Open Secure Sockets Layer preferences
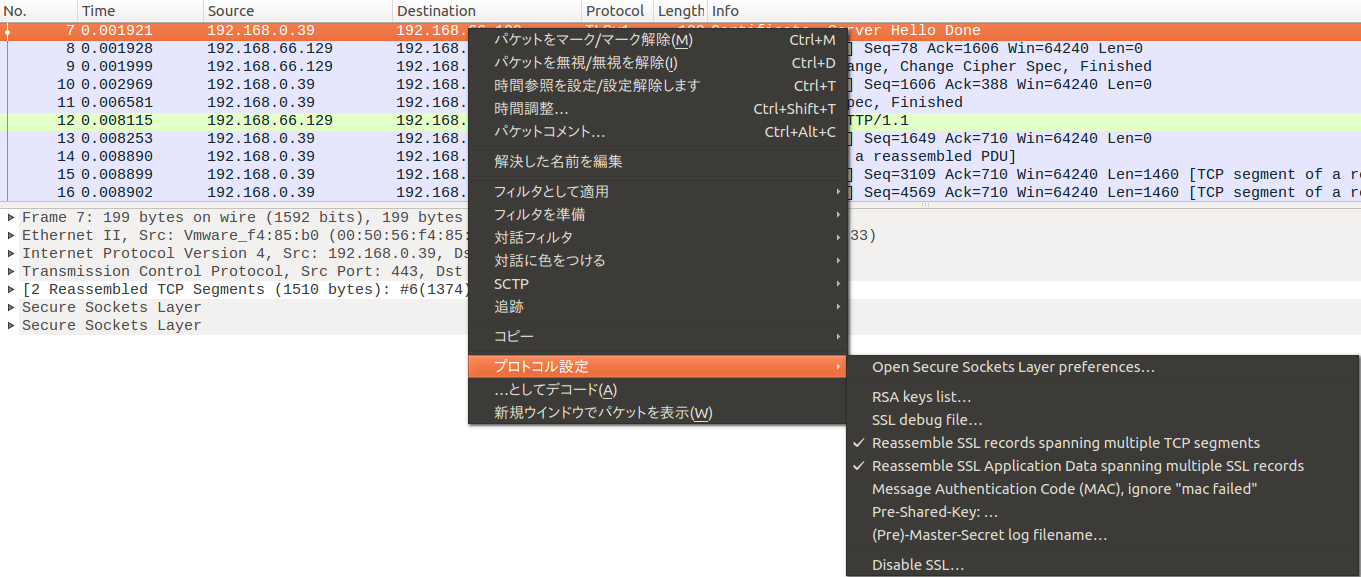 (x=1014, y=367)
